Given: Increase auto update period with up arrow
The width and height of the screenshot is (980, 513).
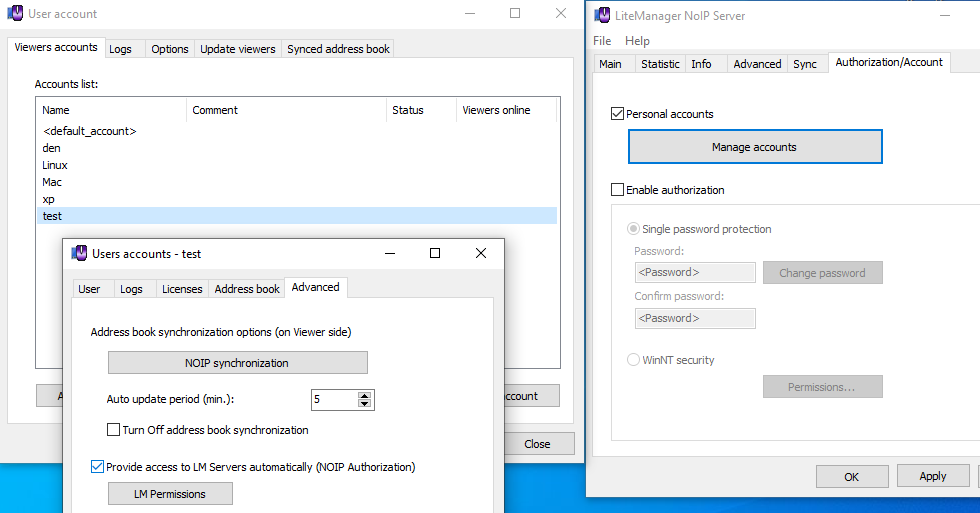Looking at the screenshot, I should coord(364,396).
